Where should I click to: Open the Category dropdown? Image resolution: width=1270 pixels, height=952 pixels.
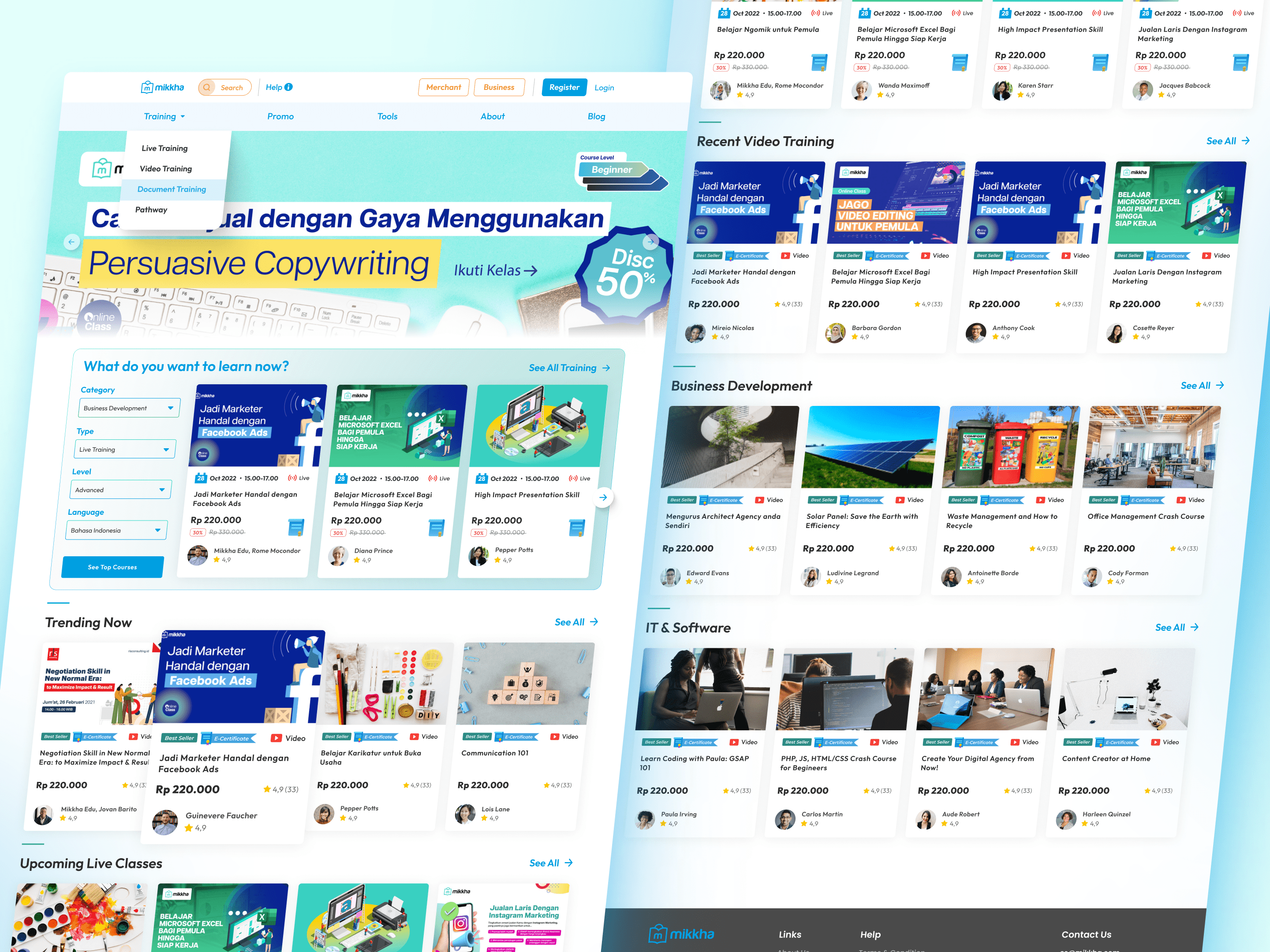point(129,408)
